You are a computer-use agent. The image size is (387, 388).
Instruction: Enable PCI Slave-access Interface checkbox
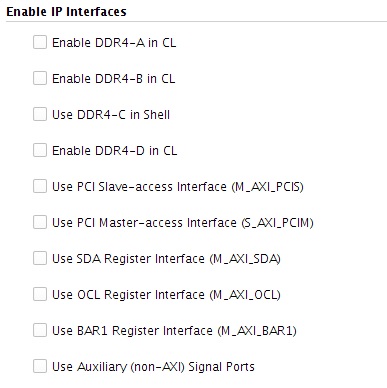click(40, 186)
